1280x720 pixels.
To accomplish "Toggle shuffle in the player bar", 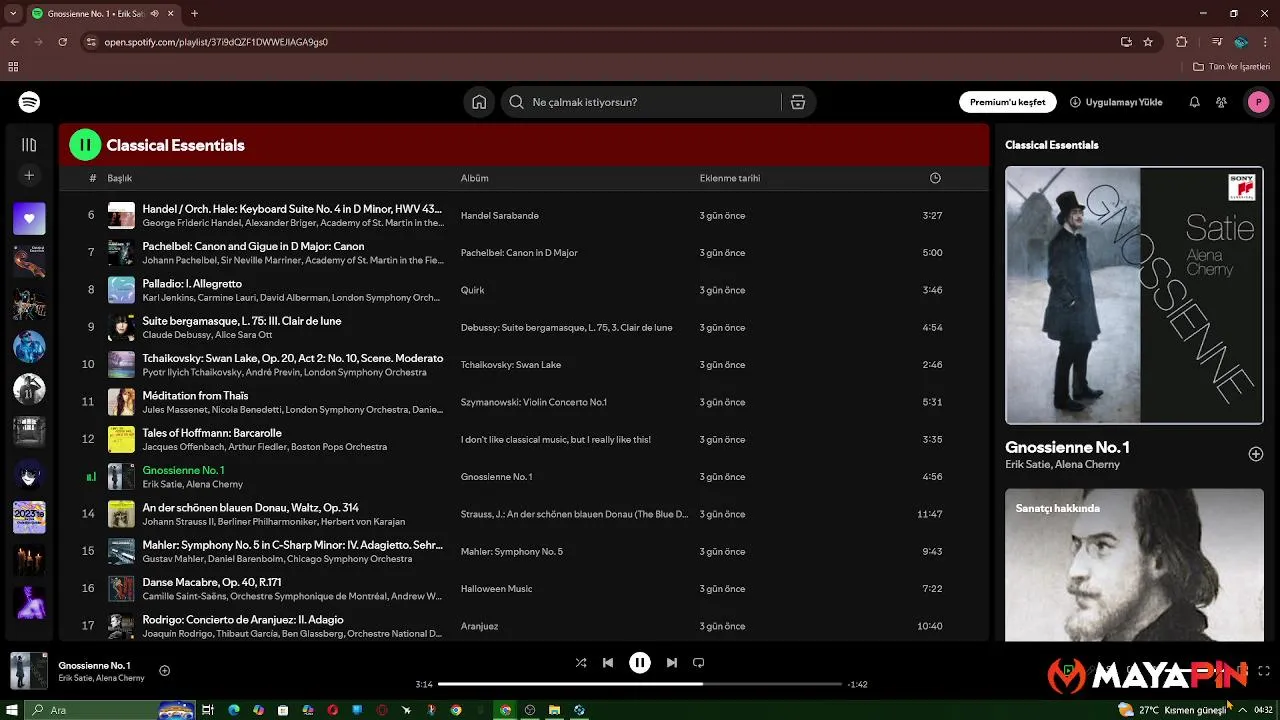I will click(581, 662).
